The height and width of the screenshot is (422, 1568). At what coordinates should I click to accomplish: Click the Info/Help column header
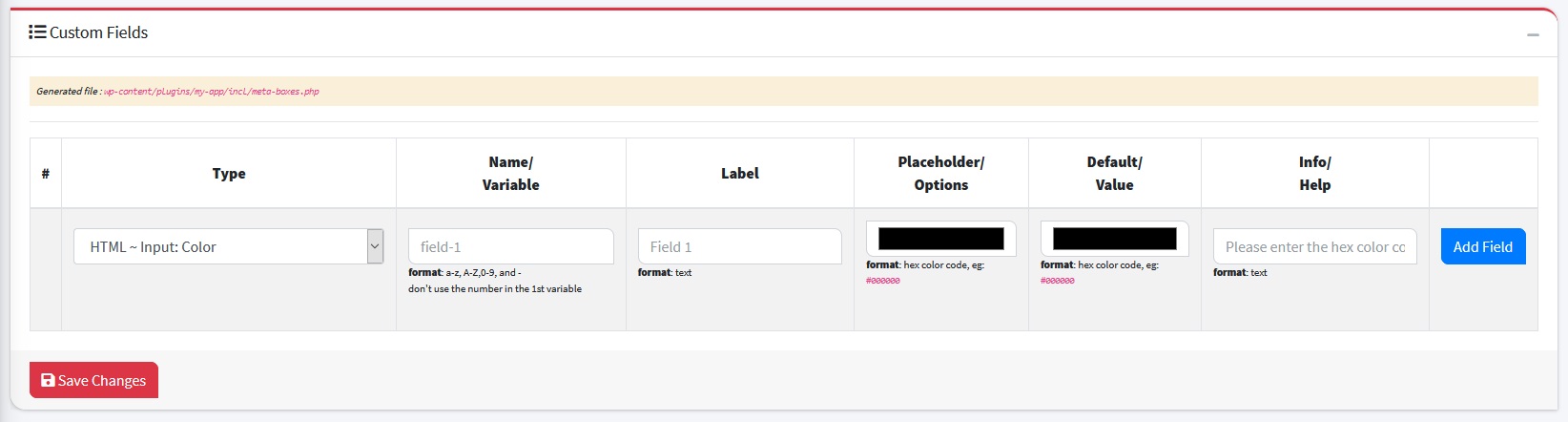[1314, 174]
